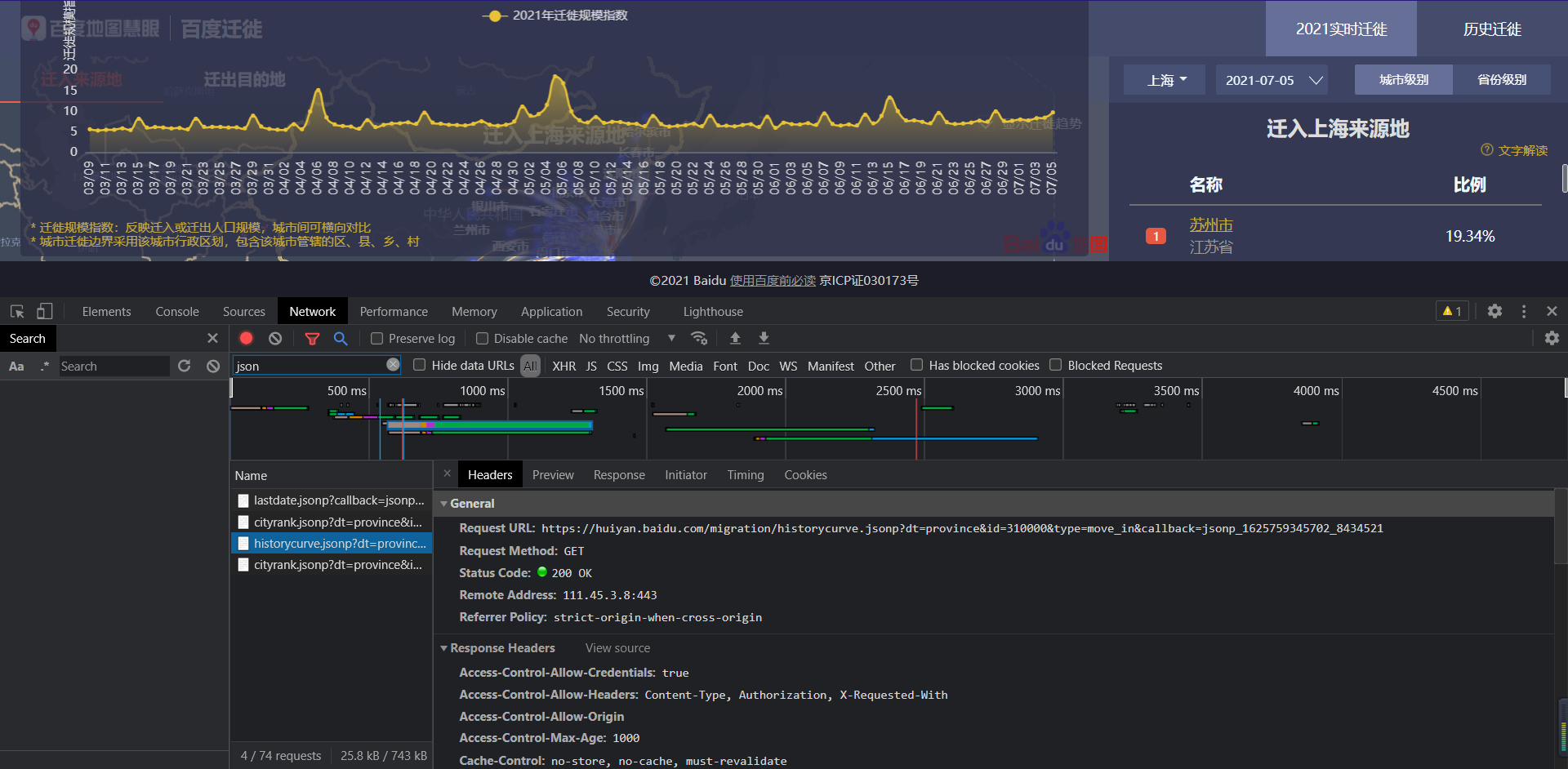The image size is (1568, 769).
Task: Clear the network log
Action: tap(275, 338)
